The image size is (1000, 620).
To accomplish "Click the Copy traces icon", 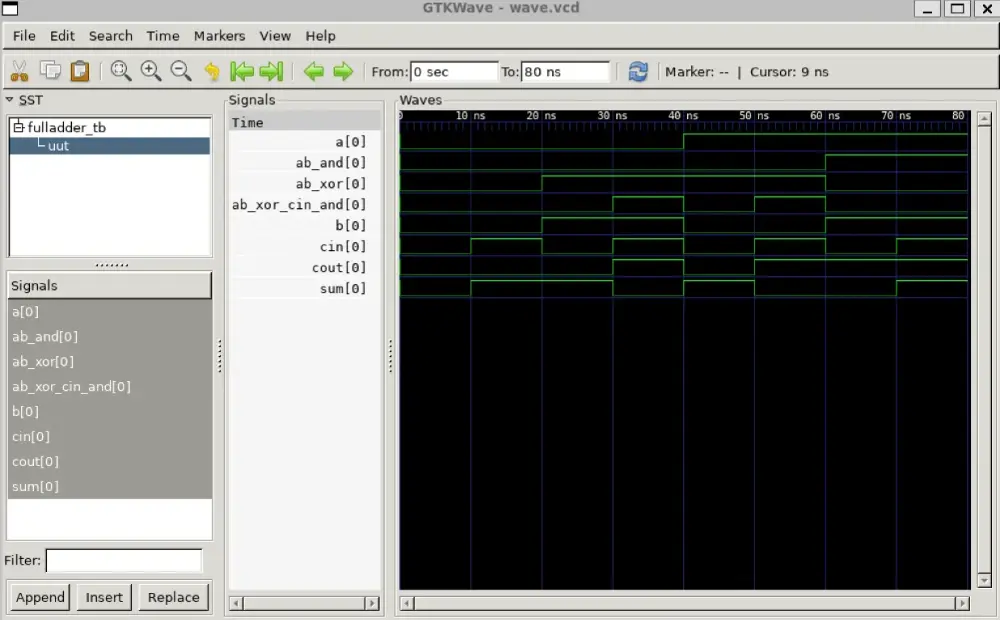I will (50, 71).
